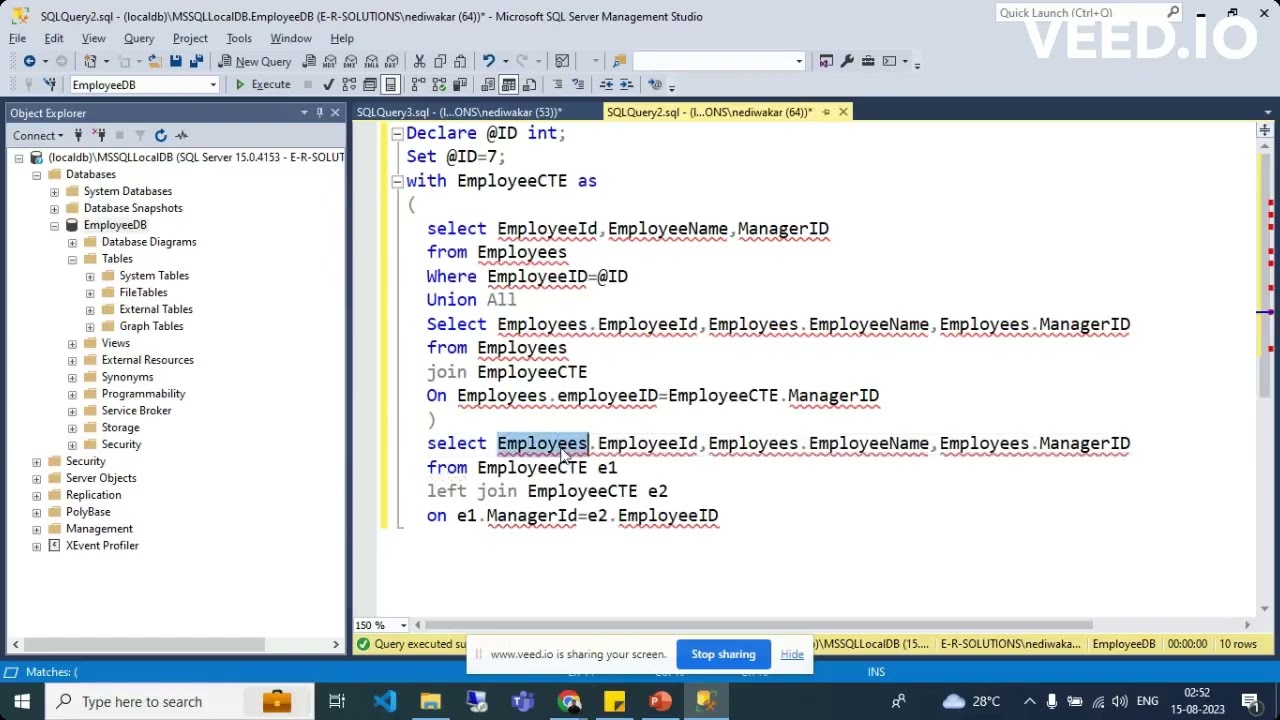The image size is (1280, 720).
Task: Click the Save All icon
Action: (x=196, y=61)
